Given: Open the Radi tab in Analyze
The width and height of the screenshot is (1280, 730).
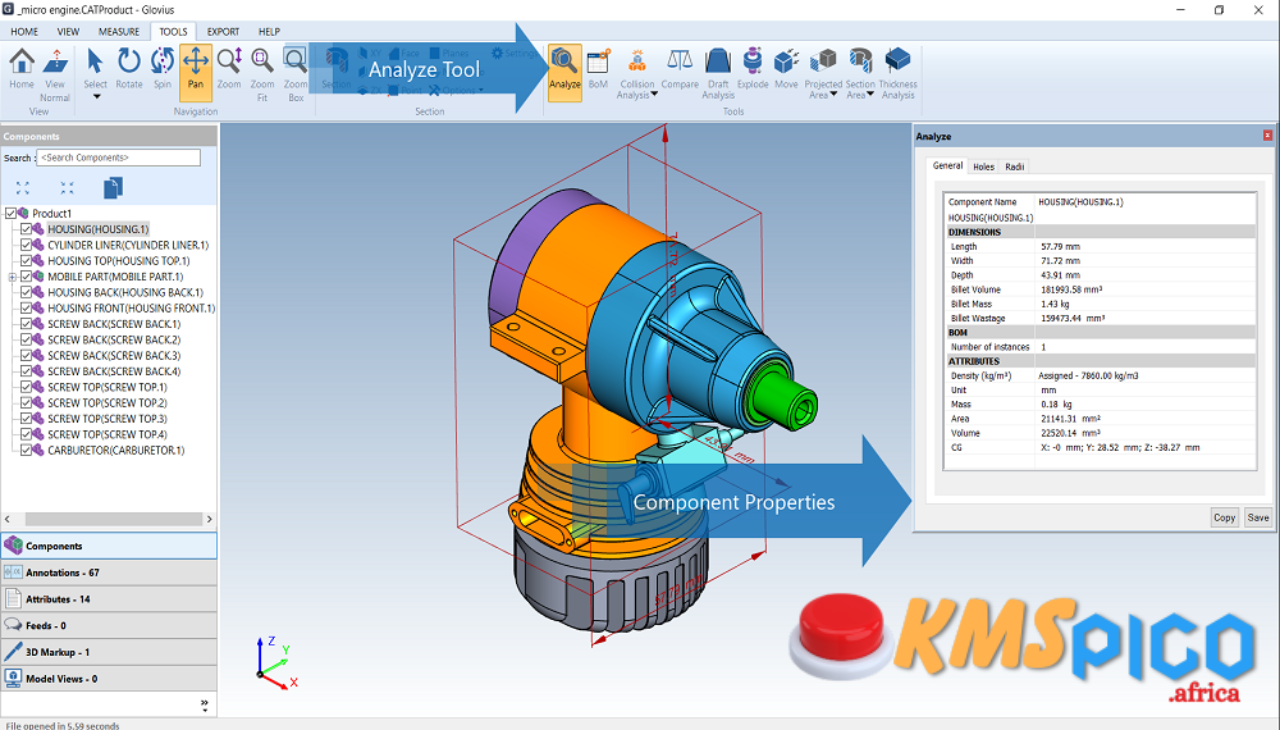Looking at the screenshot, I should click(1014, 167).
